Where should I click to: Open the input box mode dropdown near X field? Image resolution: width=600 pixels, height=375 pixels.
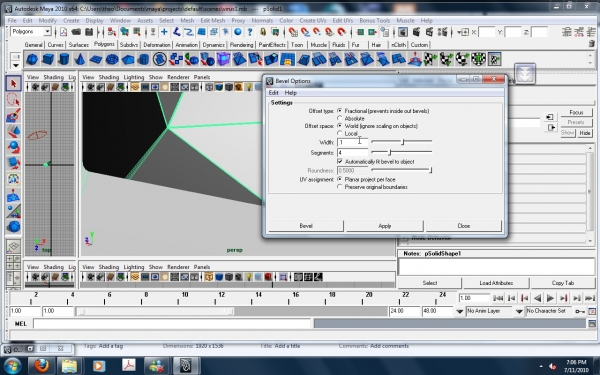[463, 32]
